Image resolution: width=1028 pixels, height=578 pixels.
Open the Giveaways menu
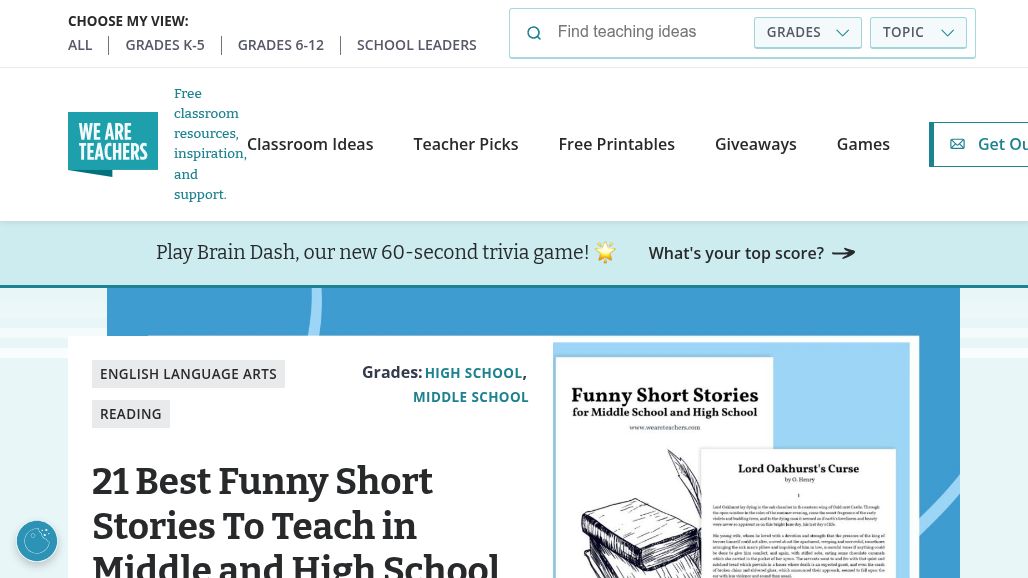point(755,144)
